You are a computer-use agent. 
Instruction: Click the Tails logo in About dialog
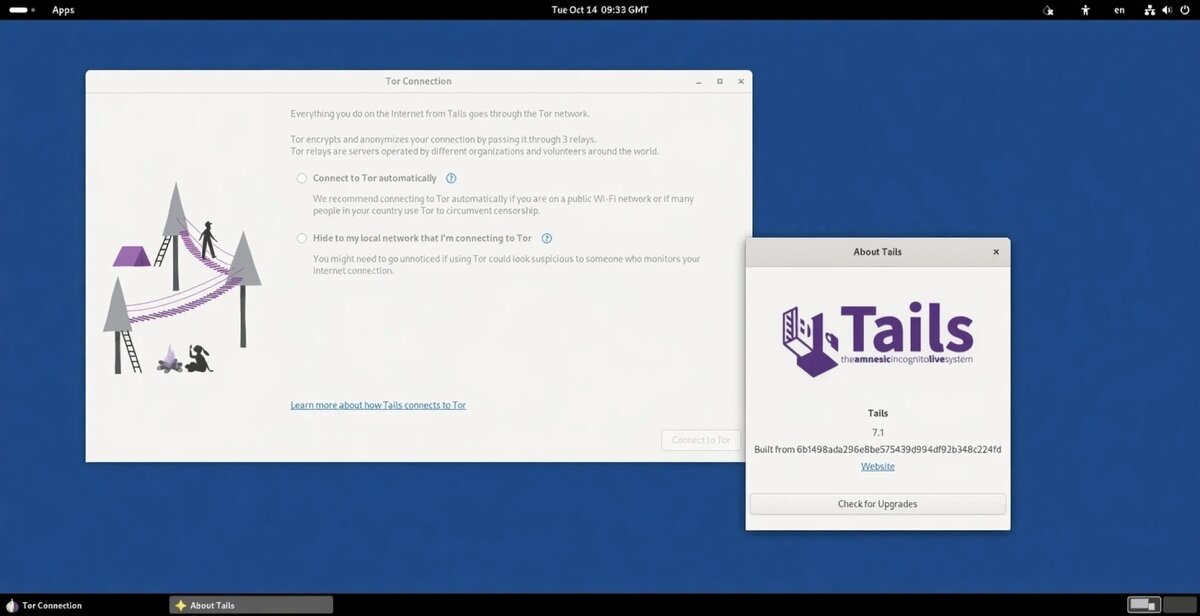coord(877,337)
